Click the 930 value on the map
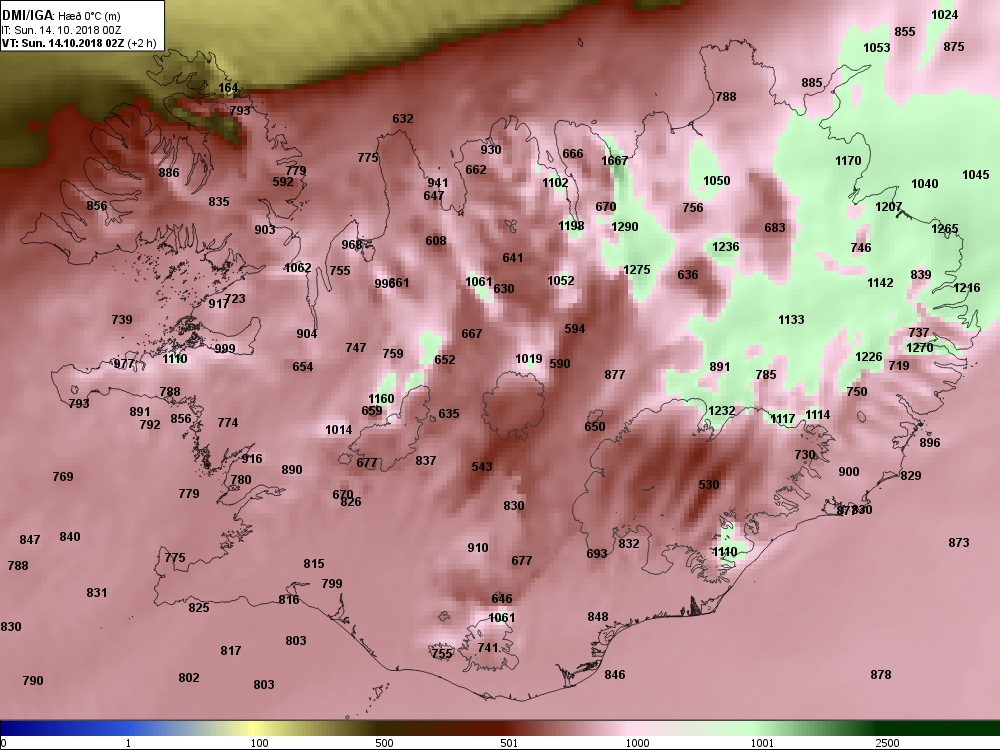The width and height of the screenshot is (1000, 750). click(x=490, y=150)
